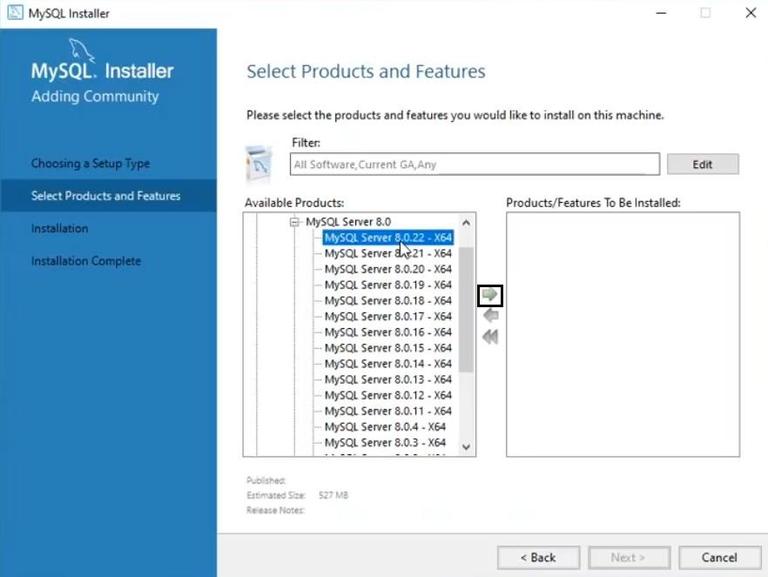Click the MySQL Installer title bar icon
Image resolution: width=768 pixels, height=577 pixels.
coord(15,12)
